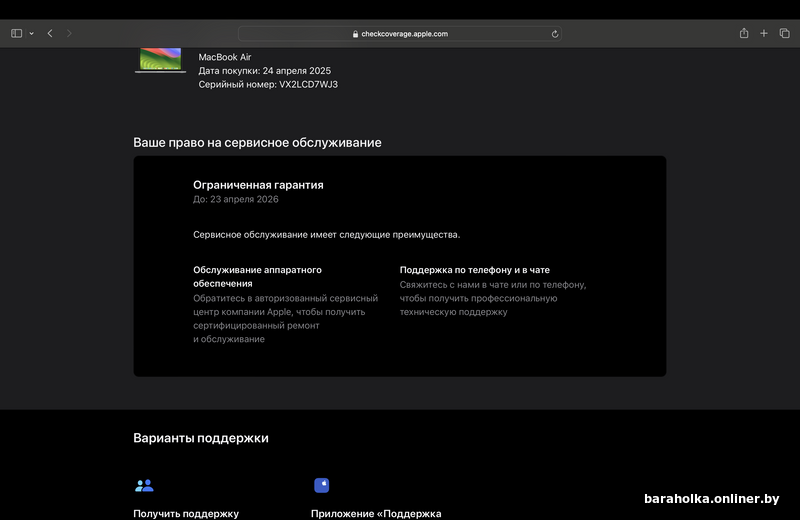
Task: Open the Получить поддержку link
Action: click(186, 513)
